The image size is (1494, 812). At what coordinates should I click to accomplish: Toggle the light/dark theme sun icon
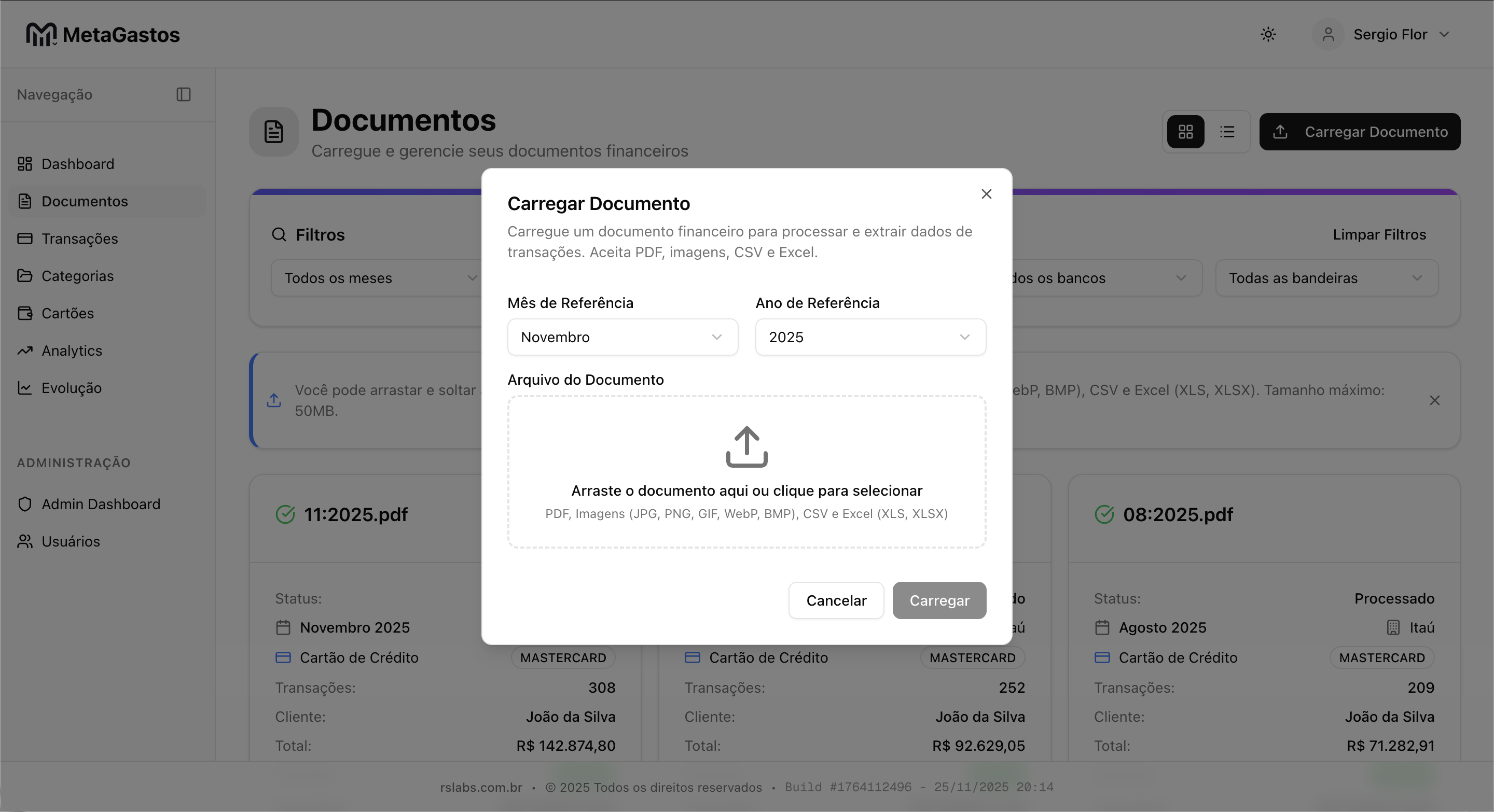click(1268, 35)
